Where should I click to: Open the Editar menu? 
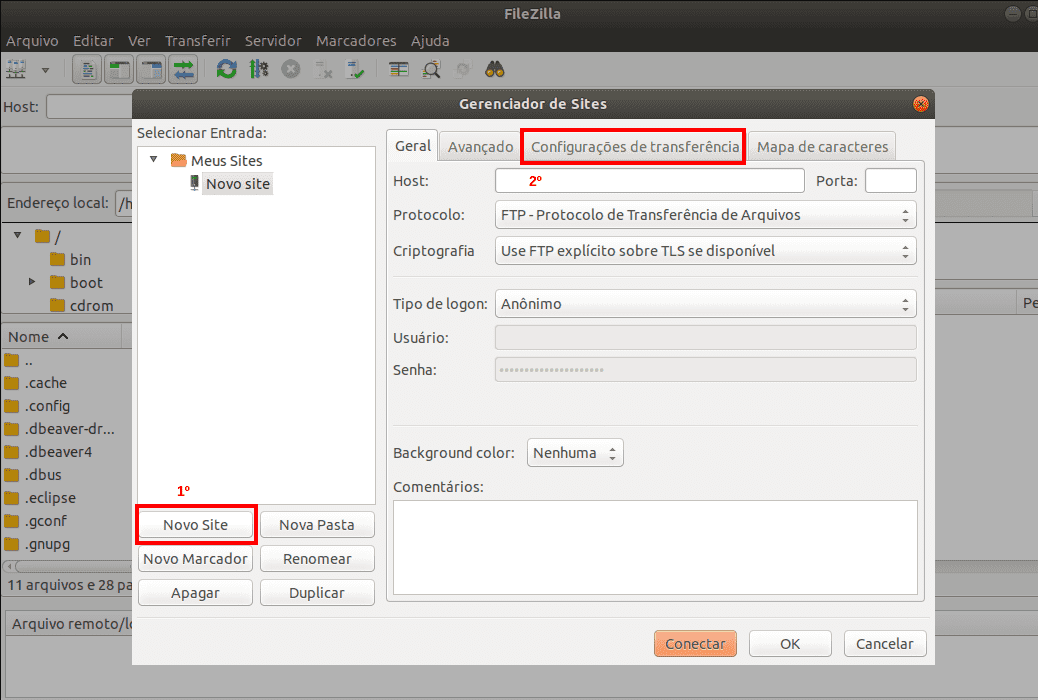pos(93,41)
